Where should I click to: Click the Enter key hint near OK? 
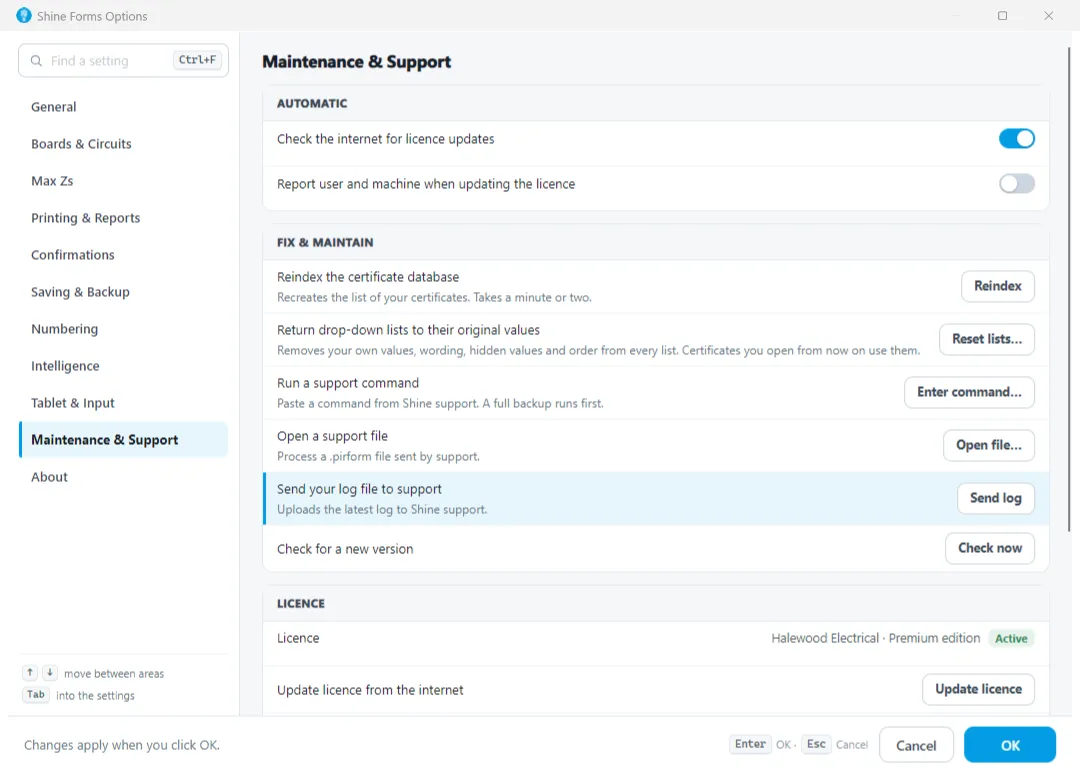pos(750,744)
